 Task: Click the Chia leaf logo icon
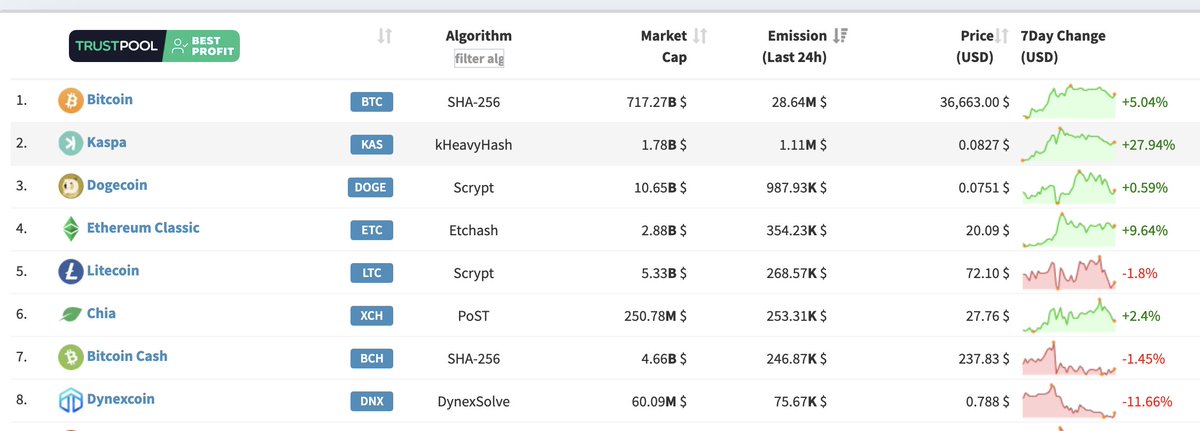71,314
